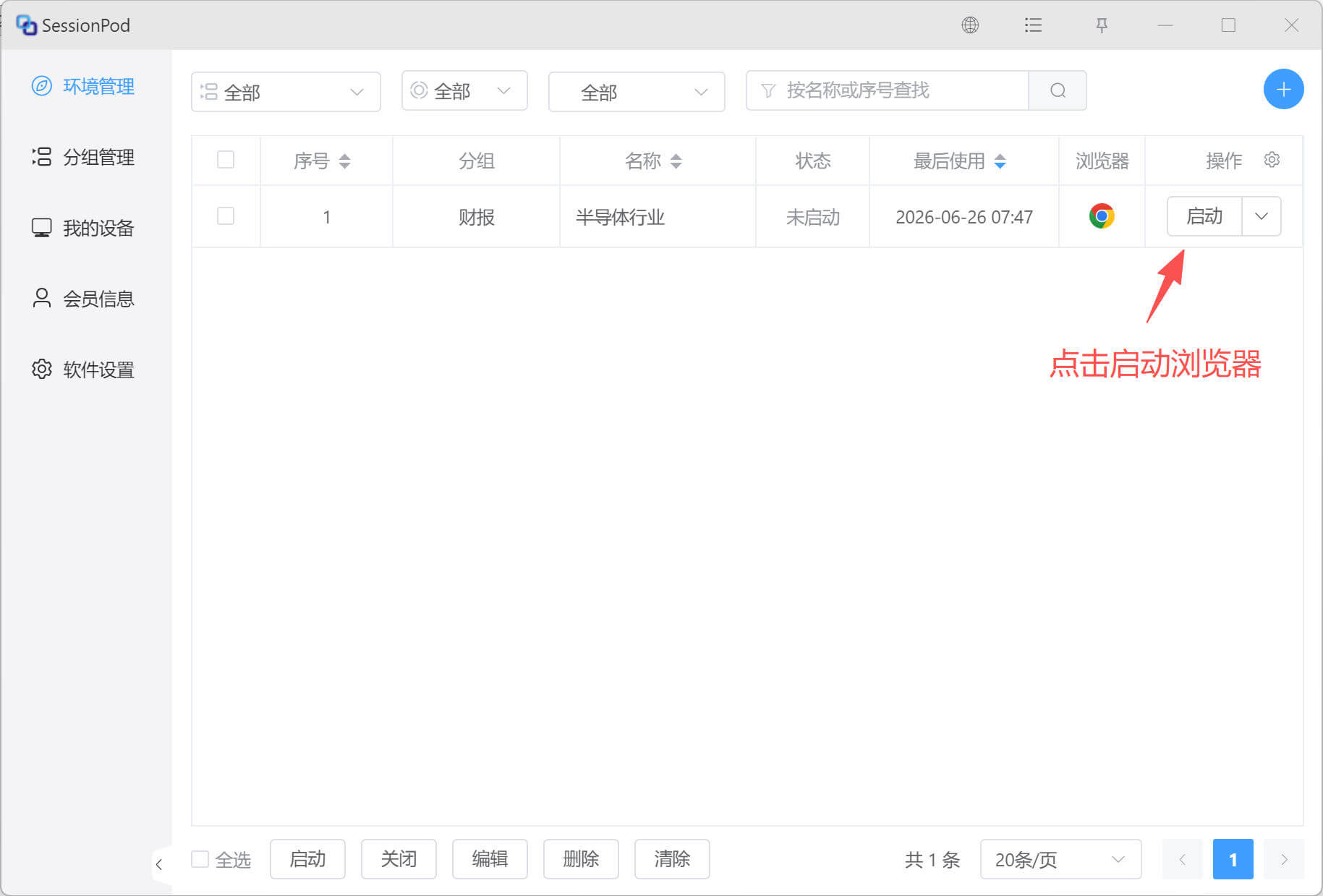Sort by 最后使用 column arrows
The height and width of the screenshot is (896, 1323).
[x=1000, y=161]
